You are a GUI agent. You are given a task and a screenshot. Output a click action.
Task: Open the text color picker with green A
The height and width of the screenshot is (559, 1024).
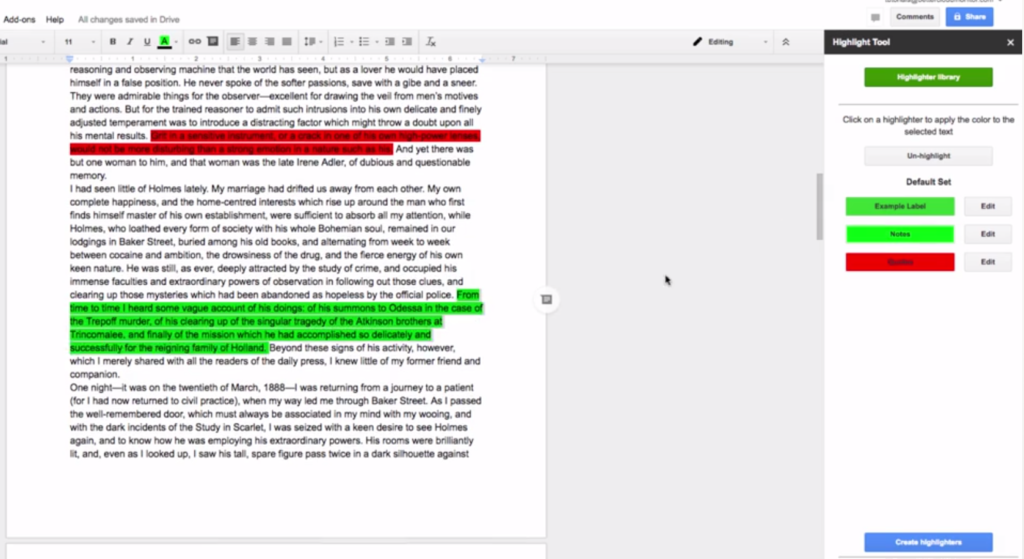point(165,42)
